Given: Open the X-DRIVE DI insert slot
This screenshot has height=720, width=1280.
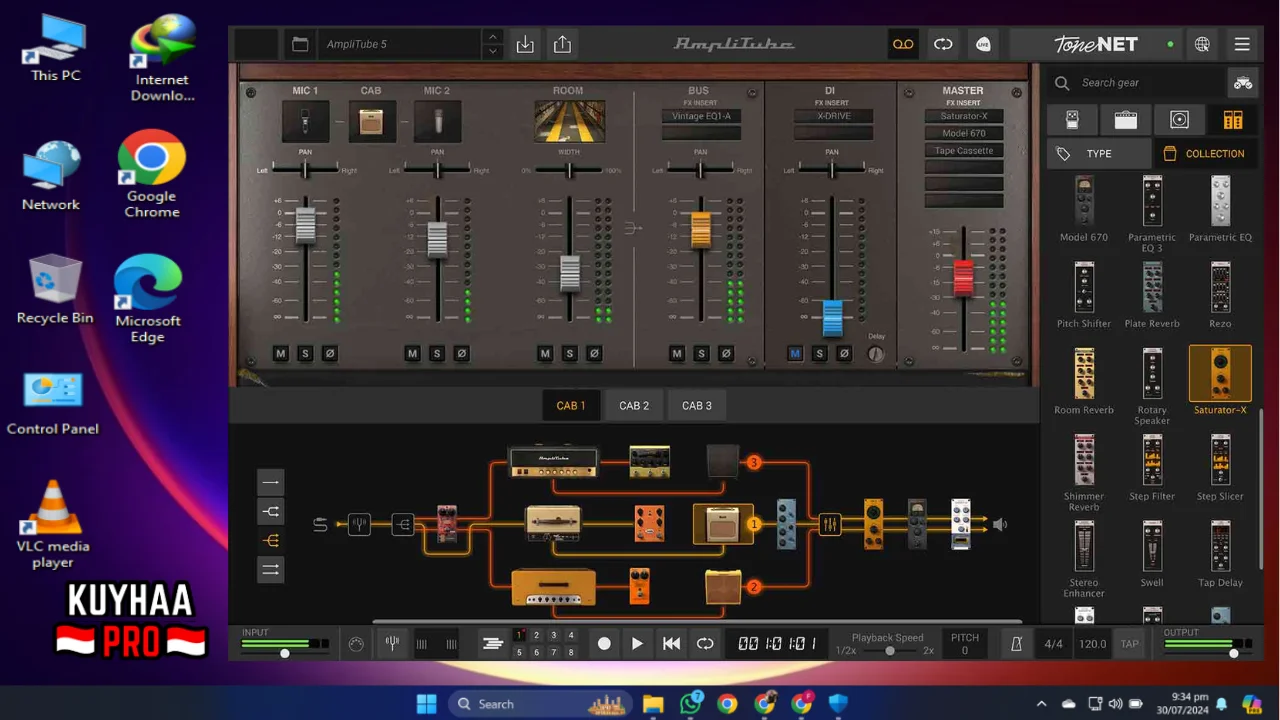Looking at the screenshot, I should [832, 116].
